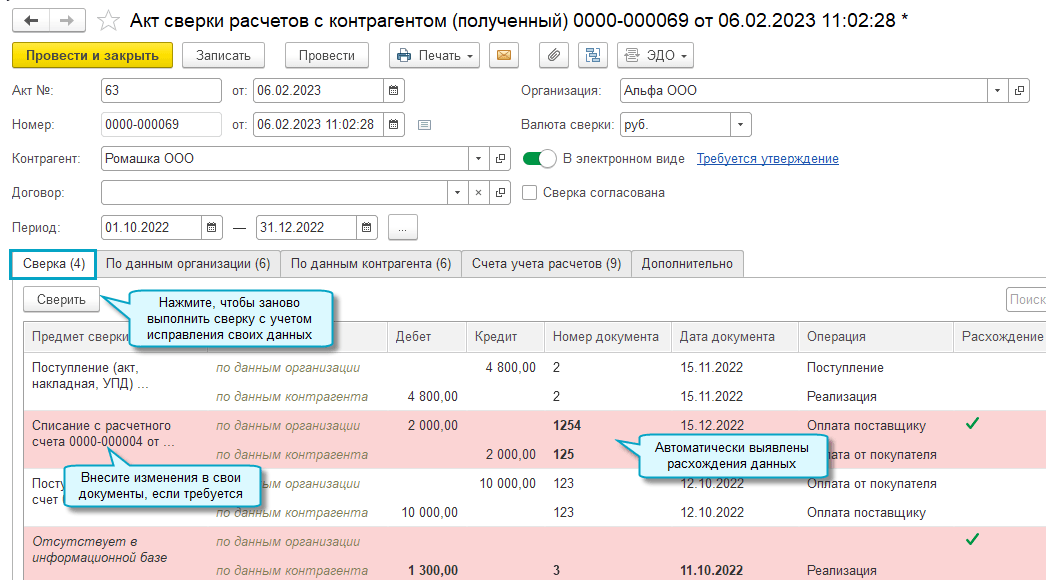Go forward with the right arrow button
The height and width of the screenshot is (580, 1046).
tap(67, 21)
